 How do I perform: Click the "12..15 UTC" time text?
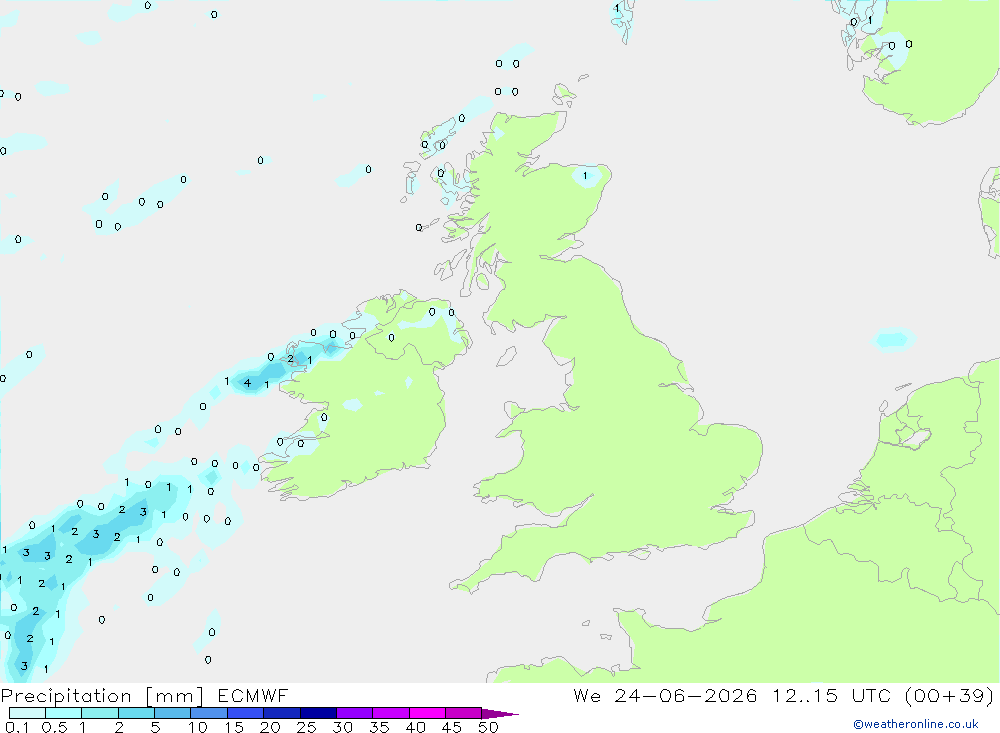[x=832, y=696]
